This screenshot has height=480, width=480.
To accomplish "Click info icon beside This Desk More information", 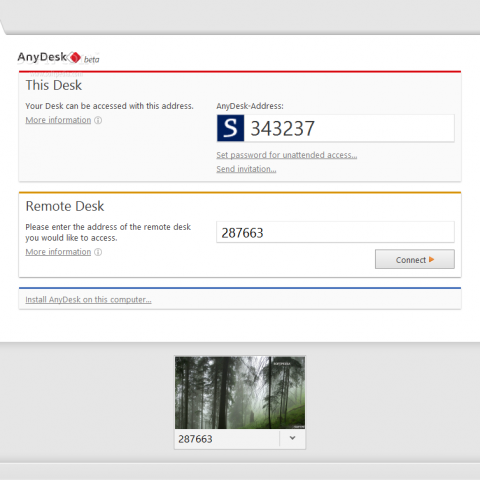I will pyautogui.click(x=98, y=120).
